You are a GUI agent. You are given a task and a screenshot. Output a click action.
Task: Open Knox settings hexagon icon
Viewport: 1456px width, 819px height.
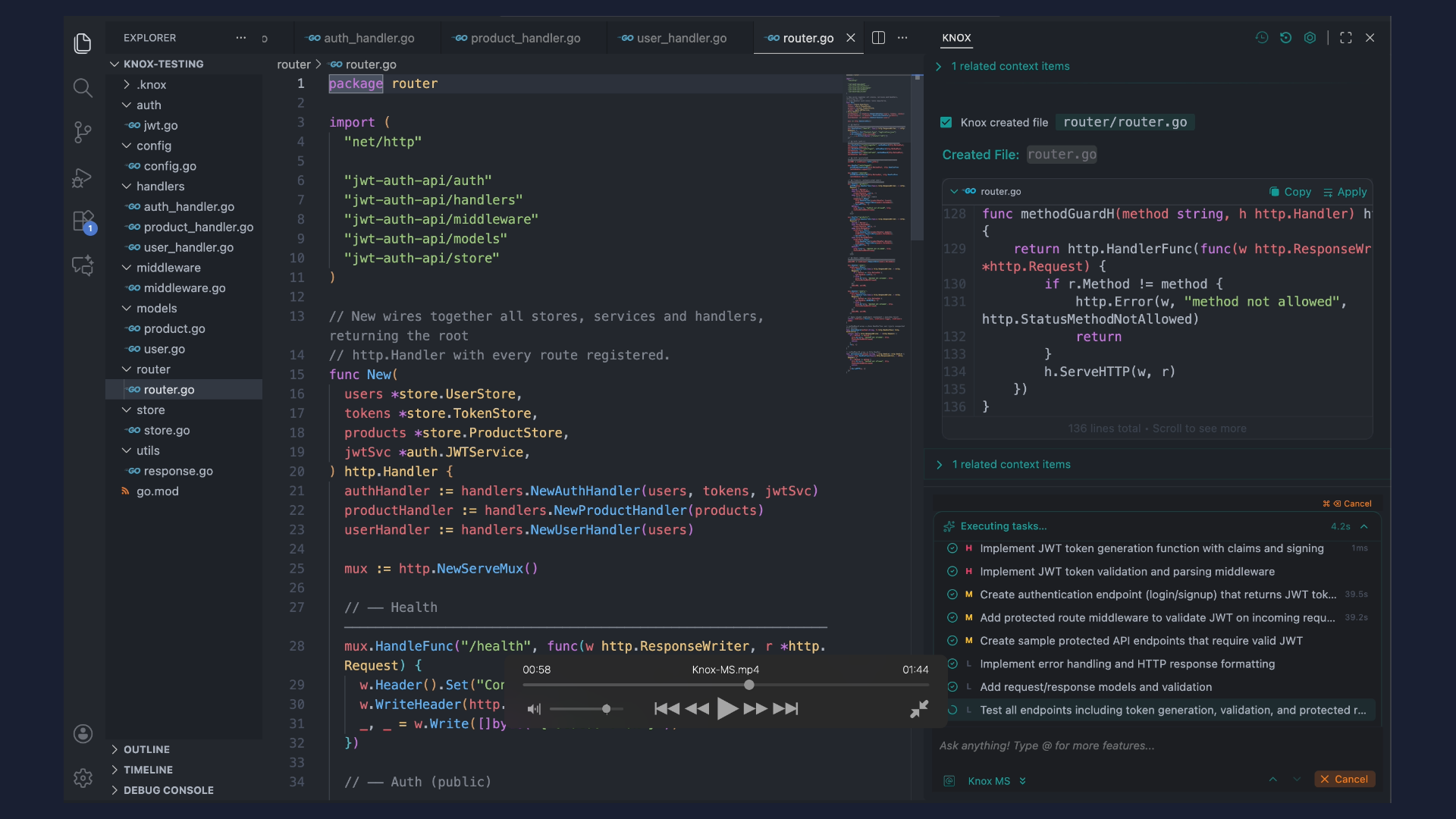click(1310, 37)
